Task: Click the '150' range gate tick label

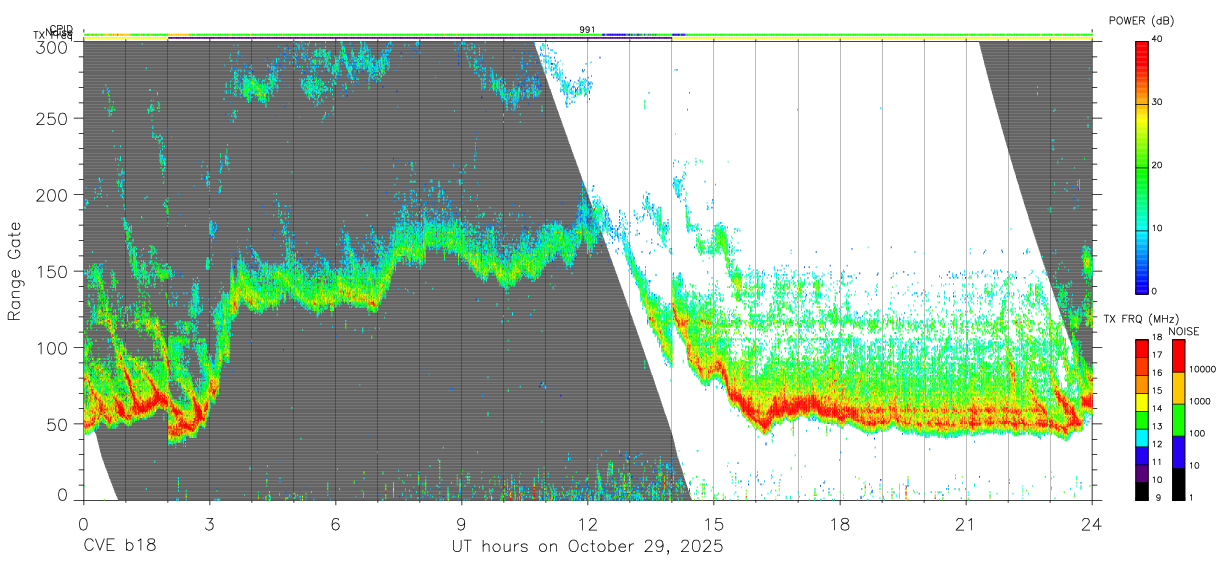Action: point(53,271)
